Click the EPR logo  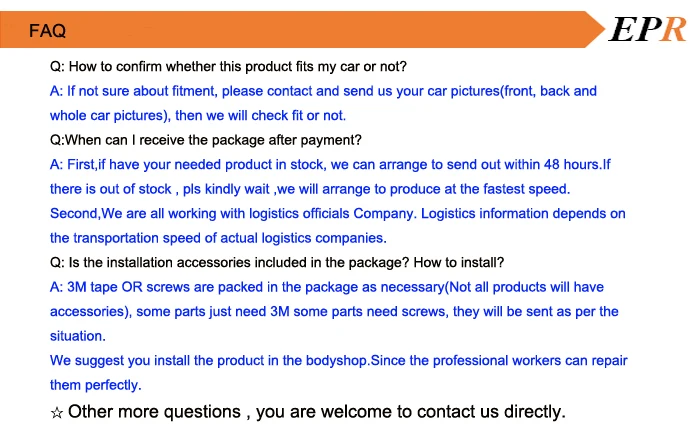(x=647, y=29)
